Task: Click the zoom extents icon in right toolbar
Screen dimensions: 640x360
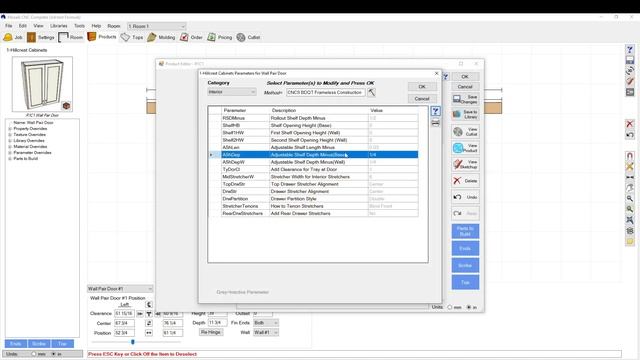Action: [630, 220]
